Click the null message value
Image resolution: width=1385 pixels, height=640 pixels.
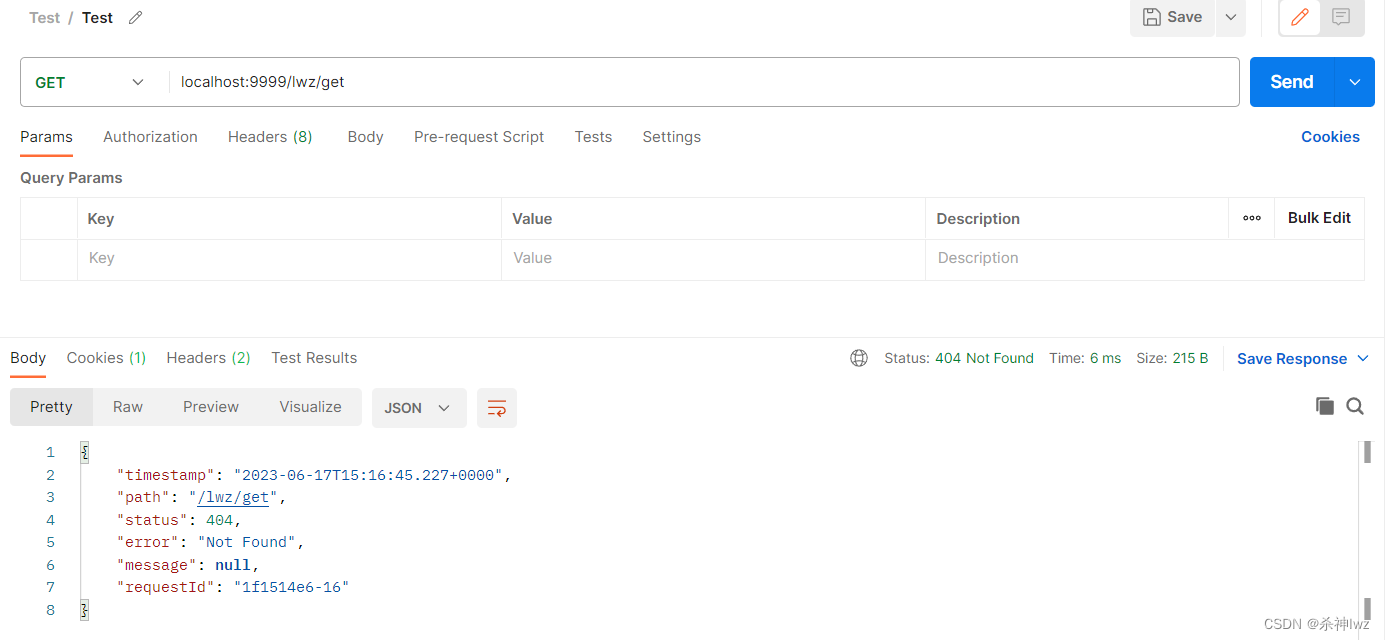point(233,565)
